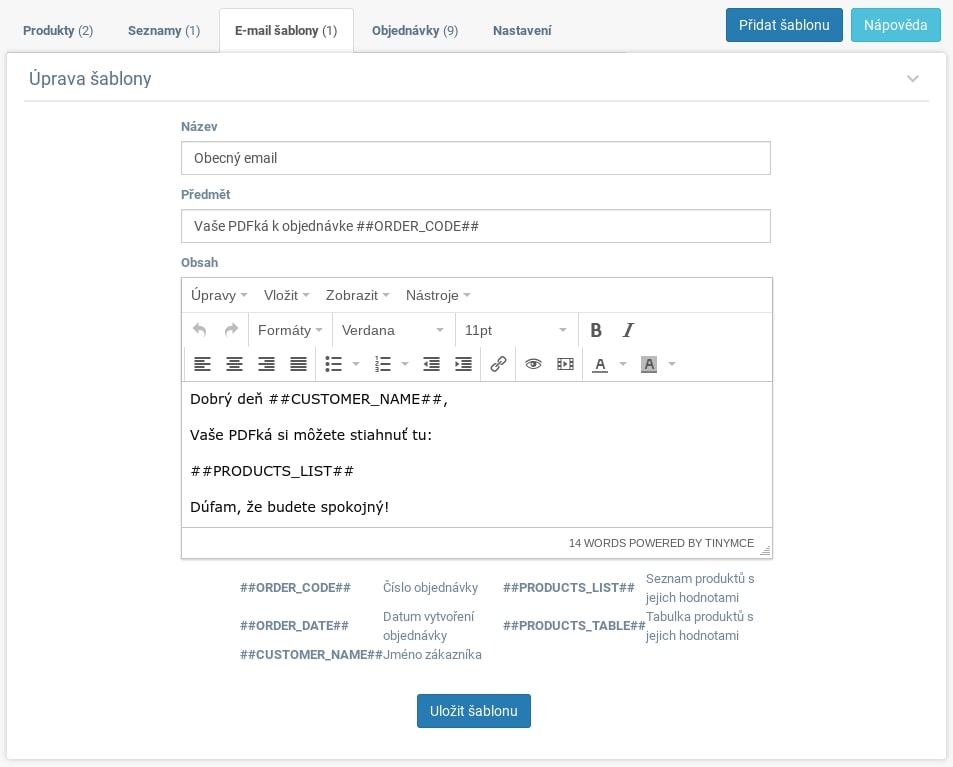This screenshot has height=767, width=953.
Task: Open the 11pt font size dropdown
Action: [x=515, y=330]
